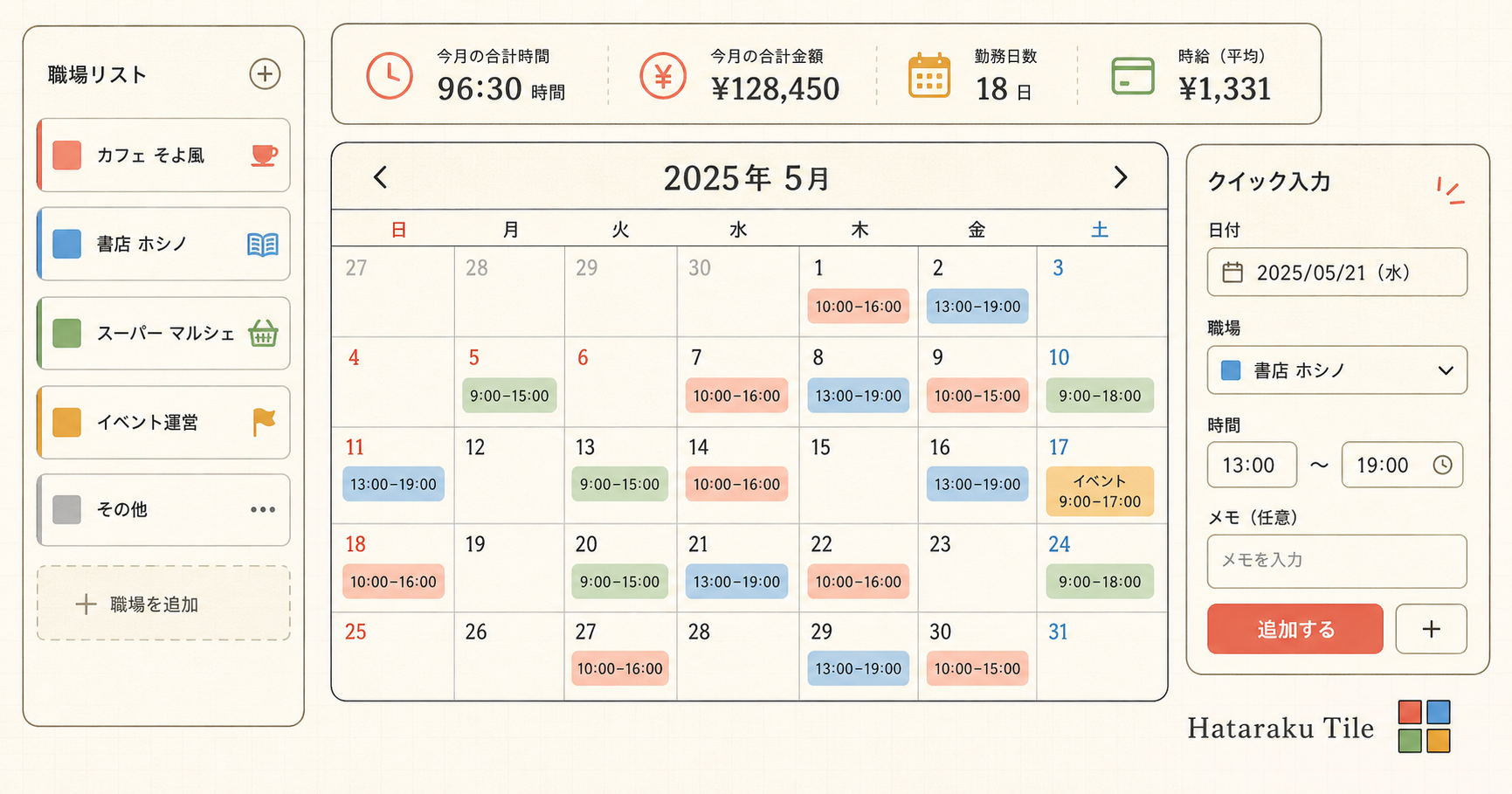Open the 10:00–16:00 shift on May 22
Image resolution: width=1512 pixels, height=794 pixels.
[x=858, y=582]
